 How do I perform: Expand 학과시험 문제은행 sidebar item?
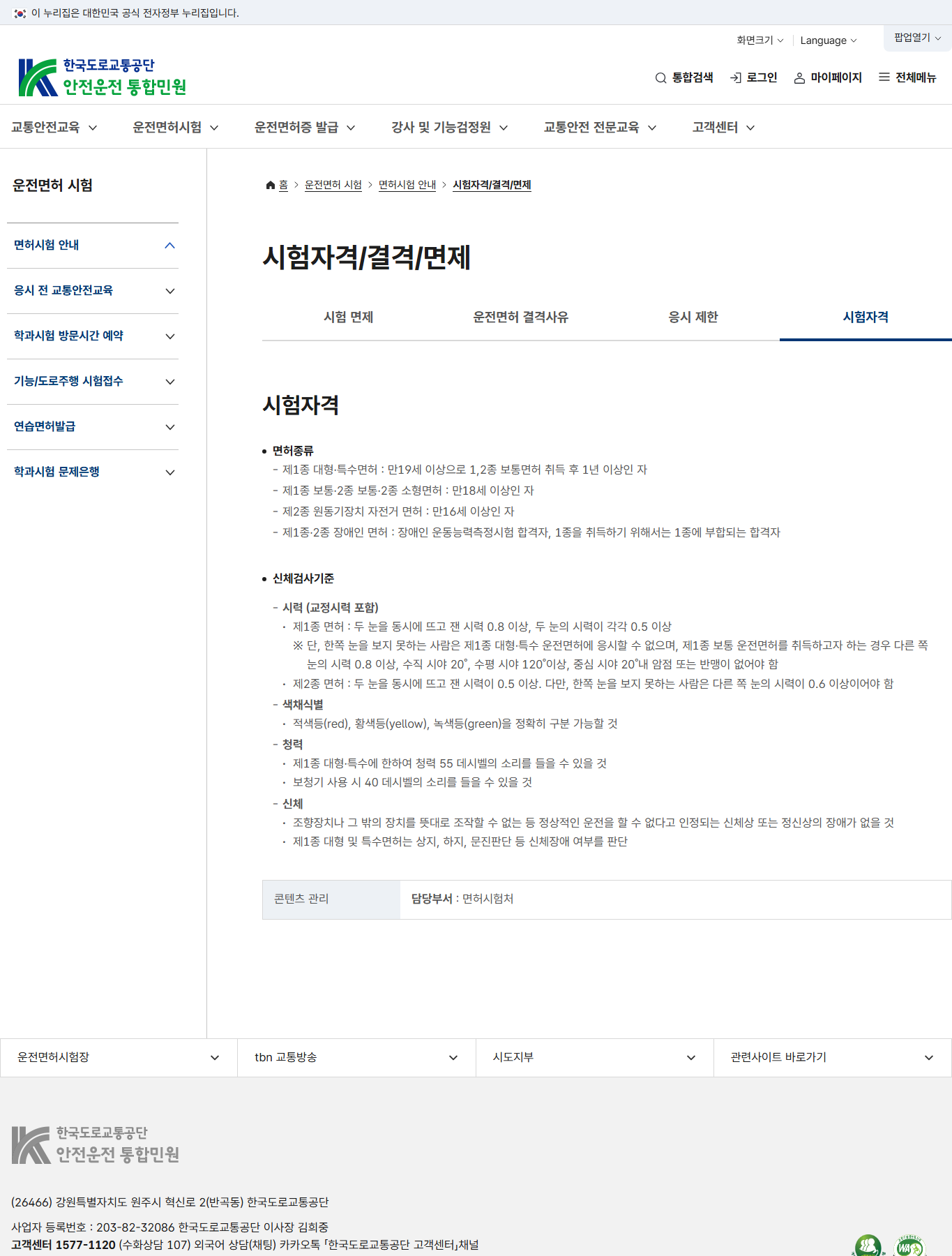pos(93,472)
